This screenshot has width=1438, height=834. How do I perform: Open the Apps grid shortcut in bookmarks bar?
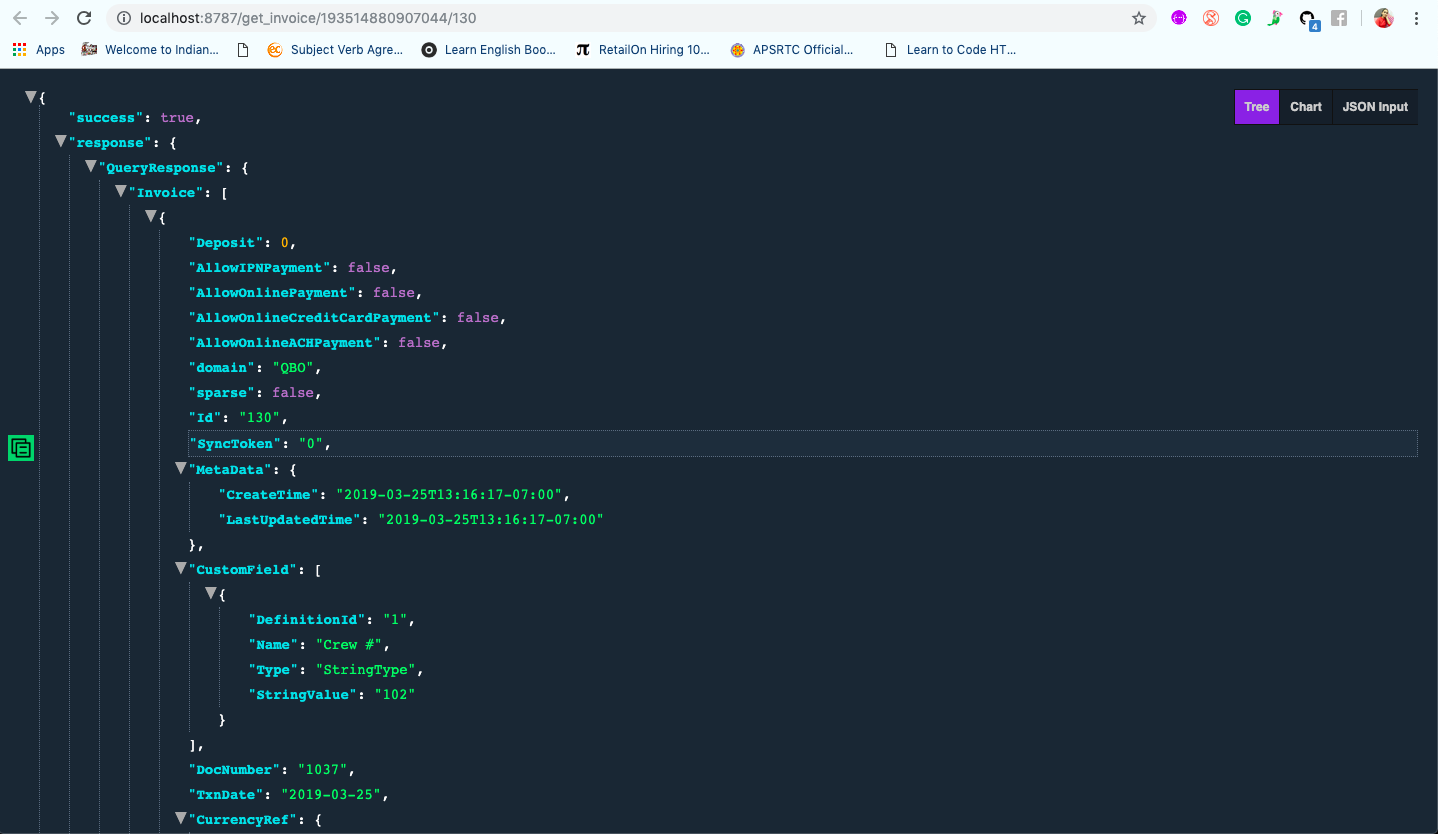pyautogui.click(x=39, y=49)
